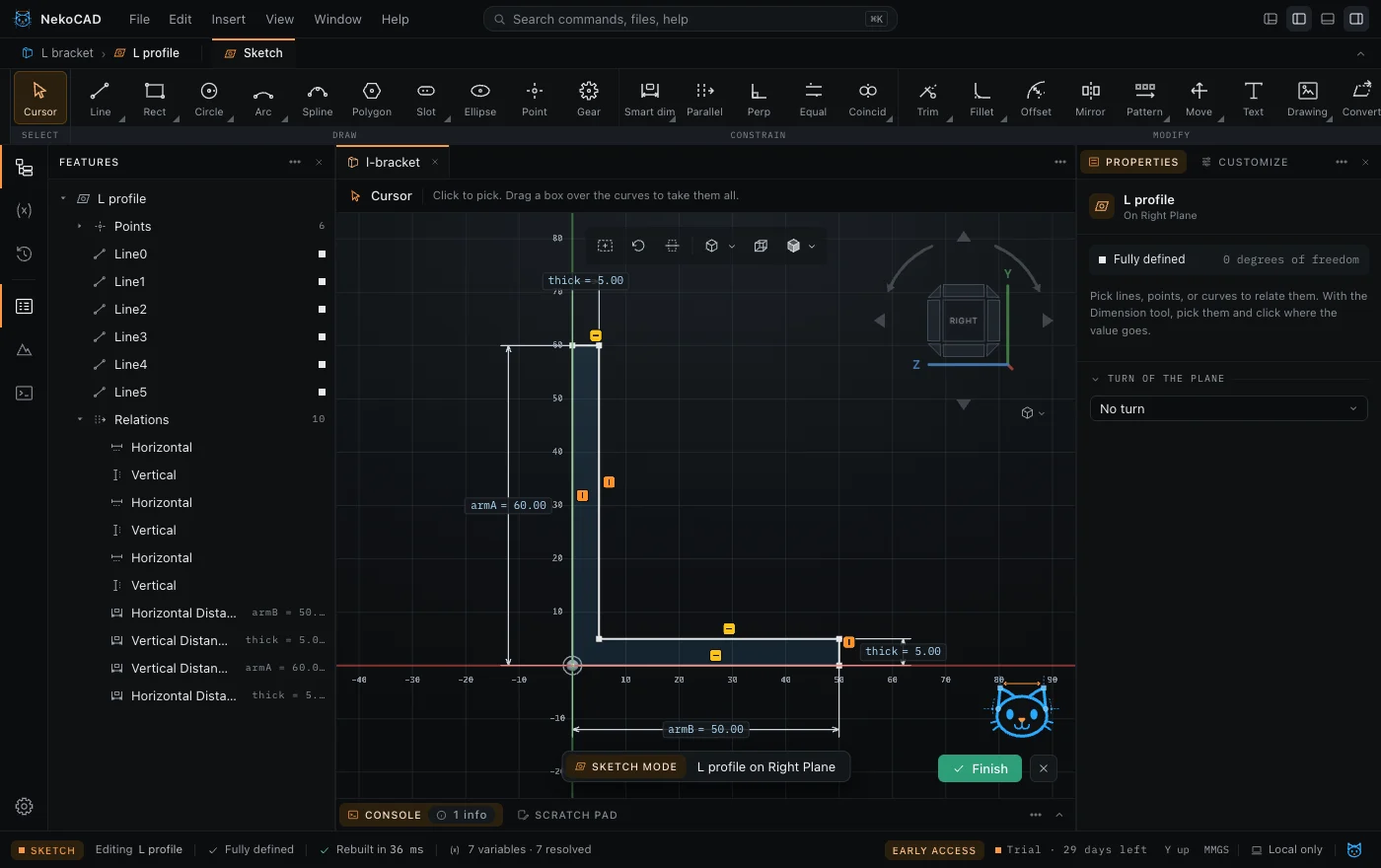Toggle the right sidebar layout button

1356,19
